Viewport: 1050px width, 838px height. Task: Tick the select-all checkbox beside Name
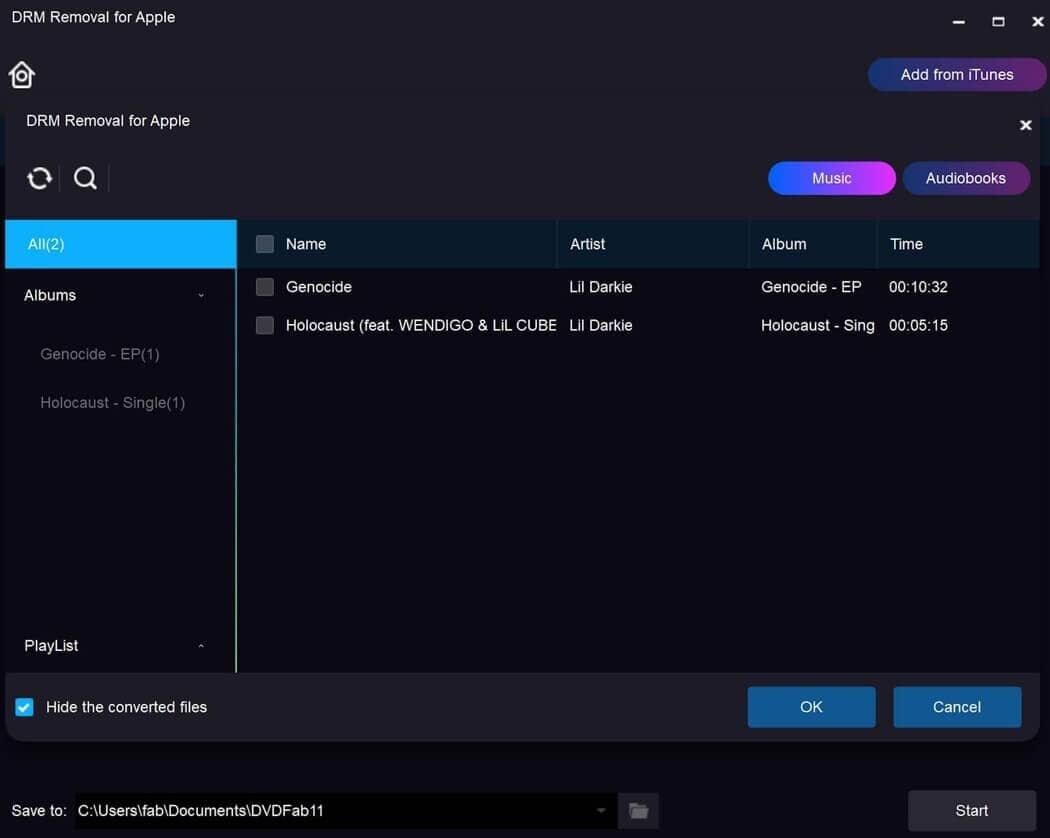[265, 244]
